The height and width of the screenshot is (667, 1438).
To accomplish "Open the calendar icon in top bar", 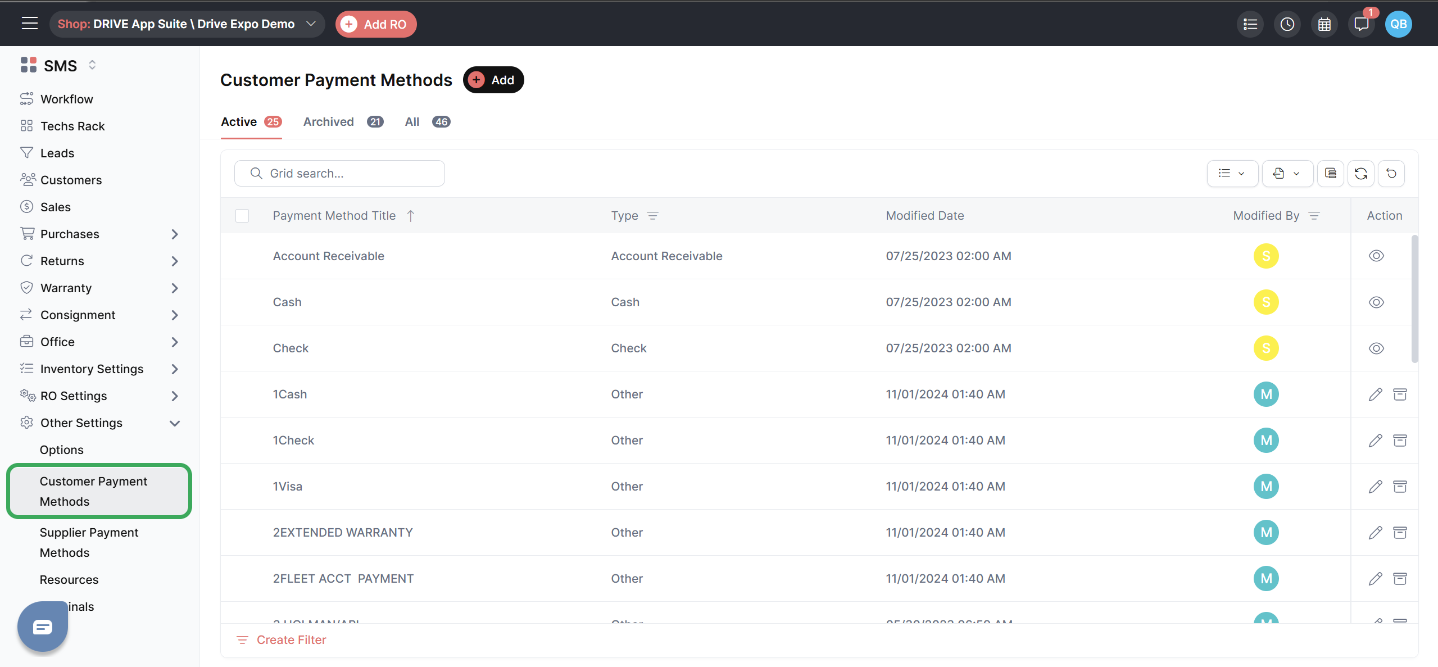I will 1324,24.
